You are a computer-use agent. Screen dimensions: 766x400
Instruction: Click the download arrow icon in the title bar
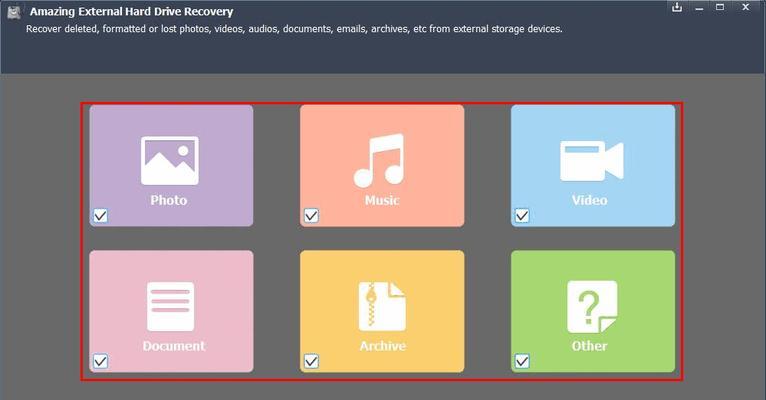(677, 7)
